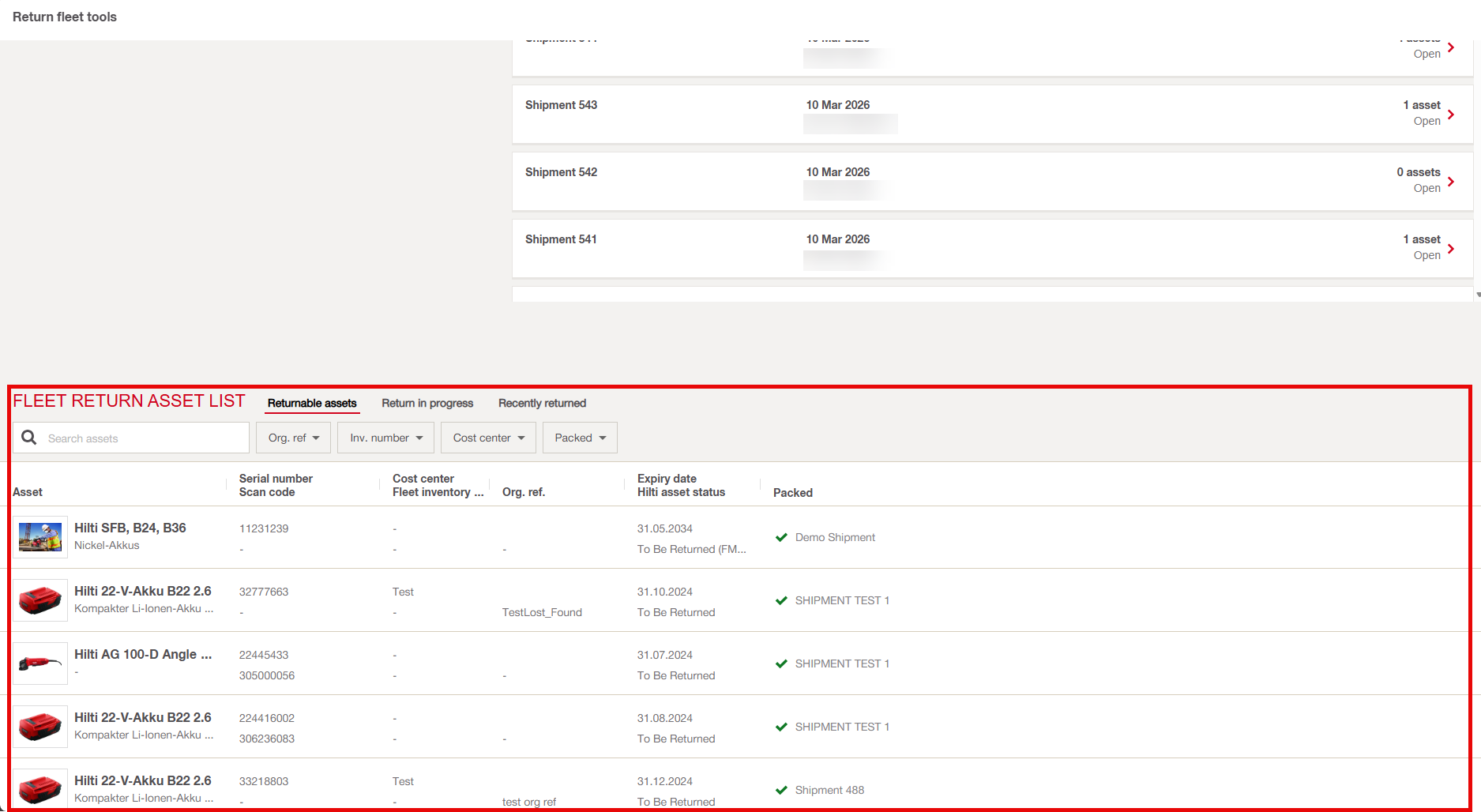The image size is (1481, 812).
Task: Open Shipment 542 via its red chevron
Action: pyautogui.click(x=1450, y=182)
